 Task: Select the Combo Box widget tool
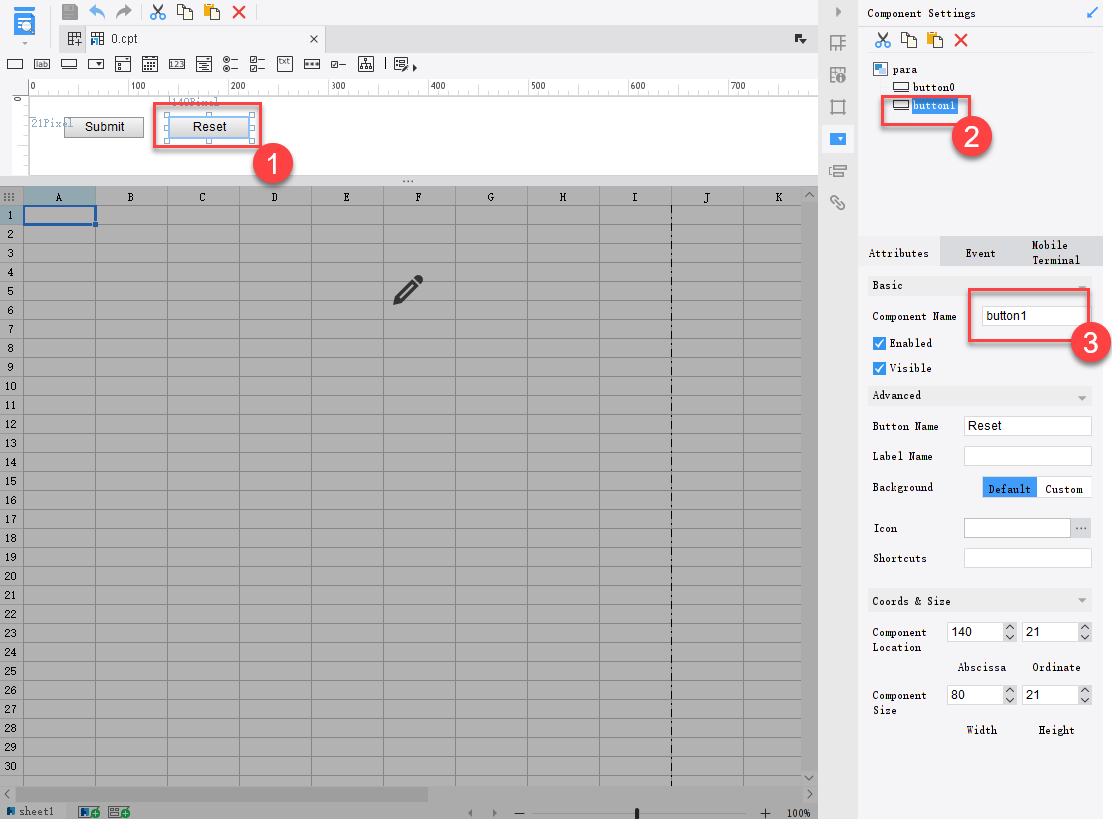point(95,63)
